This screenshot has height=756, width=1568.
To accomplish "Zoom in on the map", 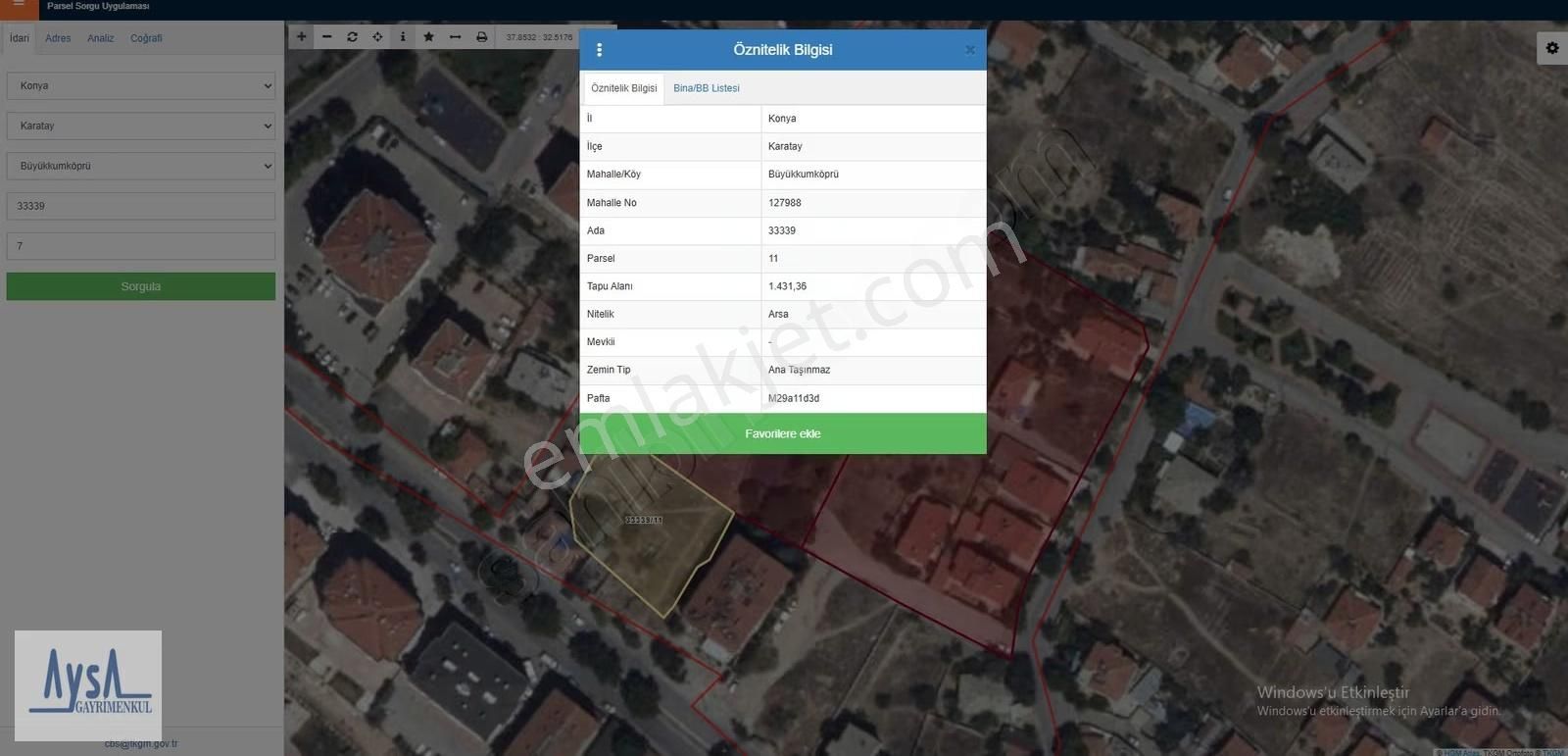I will [x=302, y=37].
